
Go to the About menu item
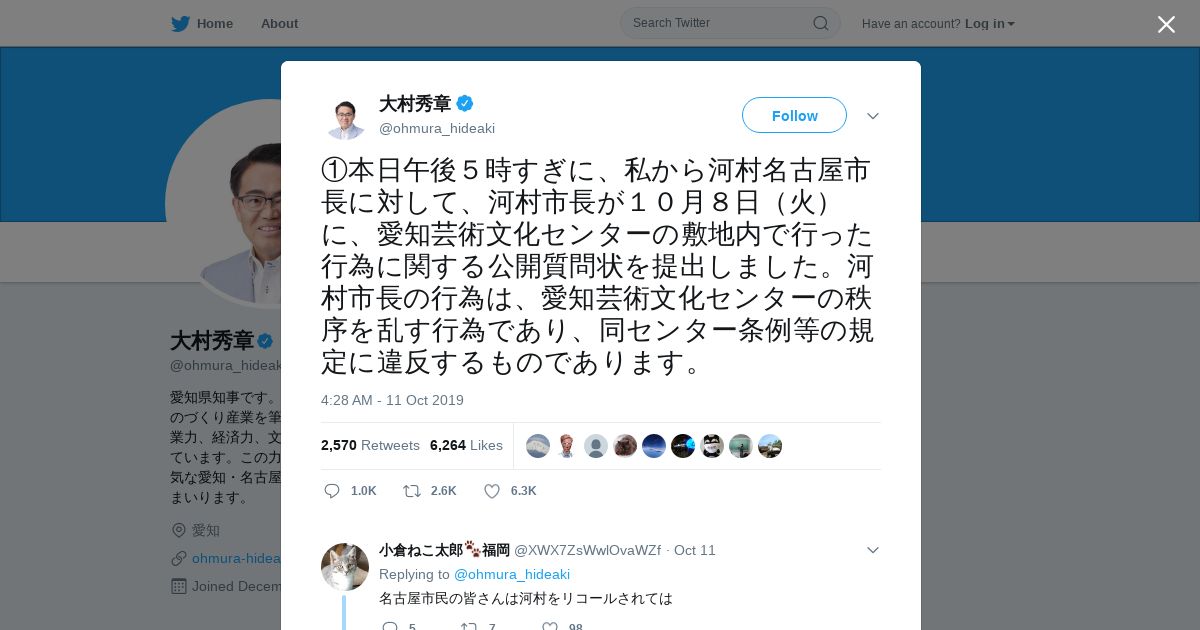tap(279, 23)
